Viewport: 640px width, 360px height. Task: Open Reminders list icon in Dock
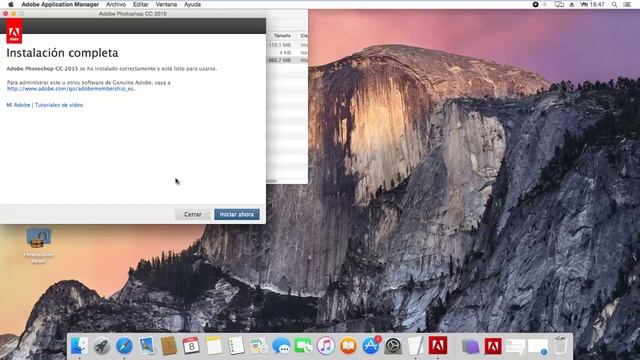click(x=236, y=346)
